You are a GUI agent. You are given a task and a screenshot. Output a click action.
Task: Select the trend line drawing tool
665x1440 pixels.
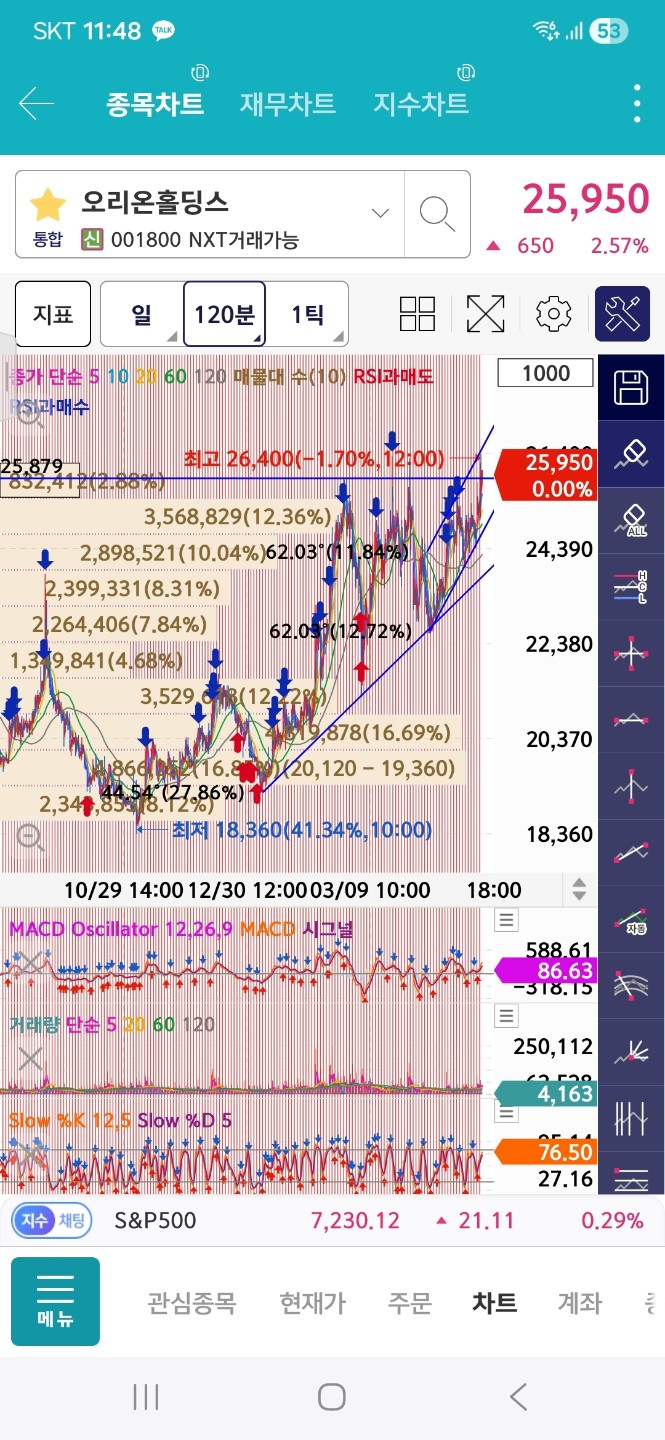pos(631,852)
